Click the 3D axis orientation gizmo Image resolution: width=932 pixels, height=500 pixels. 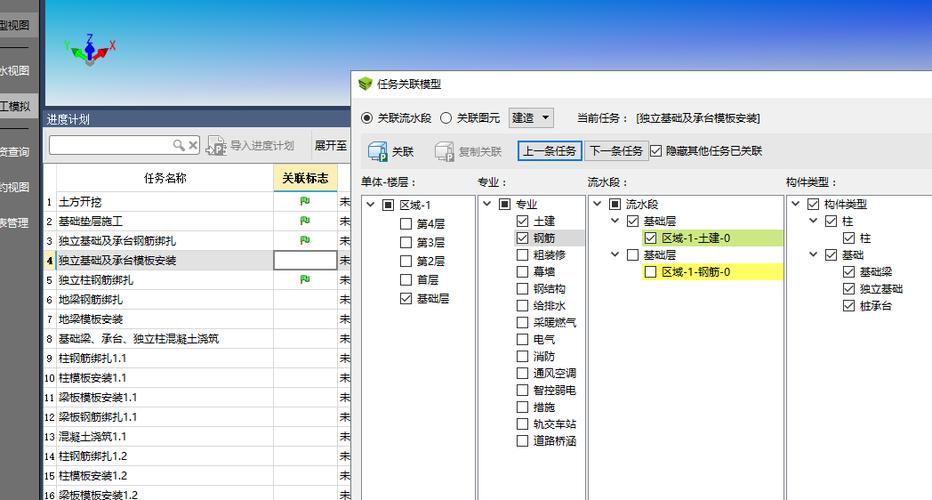(x=90, y=49)
